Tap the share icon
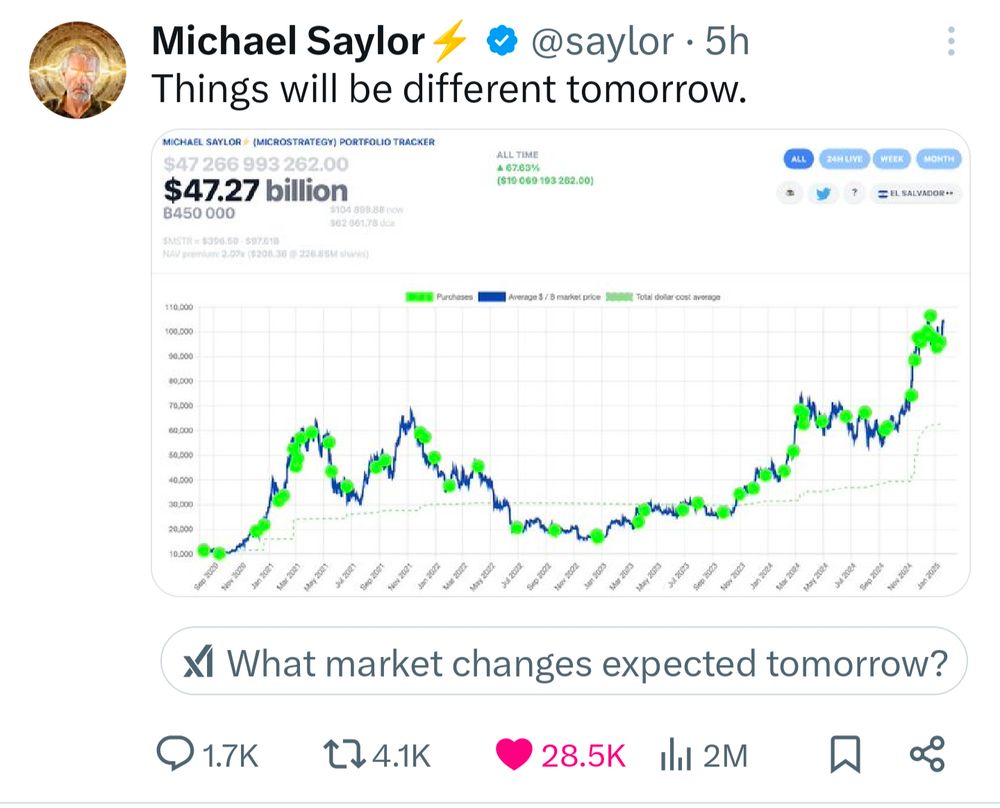 [927, 754]
